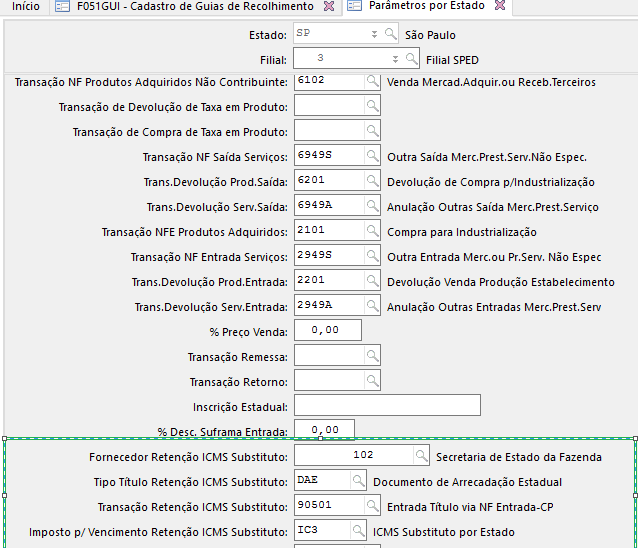
Task: Close the Parâmetros por Estado tab
Action: pyautogui.click(x=500, y=5)
